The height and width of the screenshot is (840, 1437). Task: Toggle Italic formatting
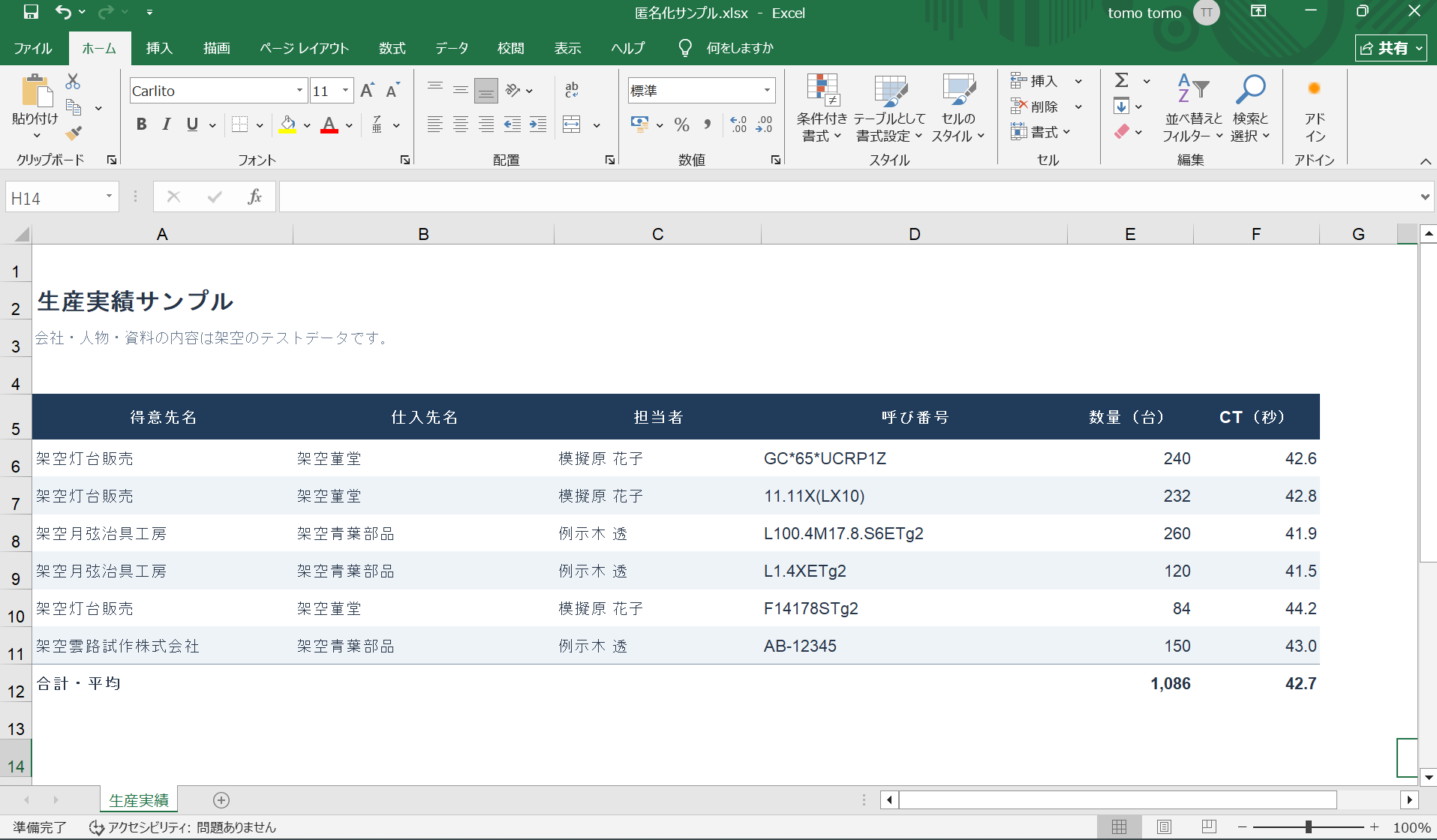[x=167, y=124]
